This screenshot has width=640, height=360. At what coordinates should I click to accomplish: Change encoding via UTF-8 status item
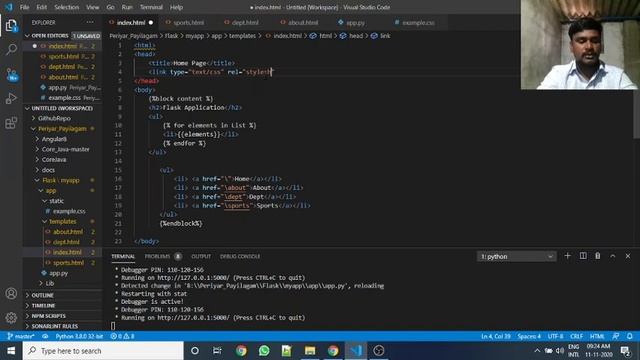(x=556, y=336)
